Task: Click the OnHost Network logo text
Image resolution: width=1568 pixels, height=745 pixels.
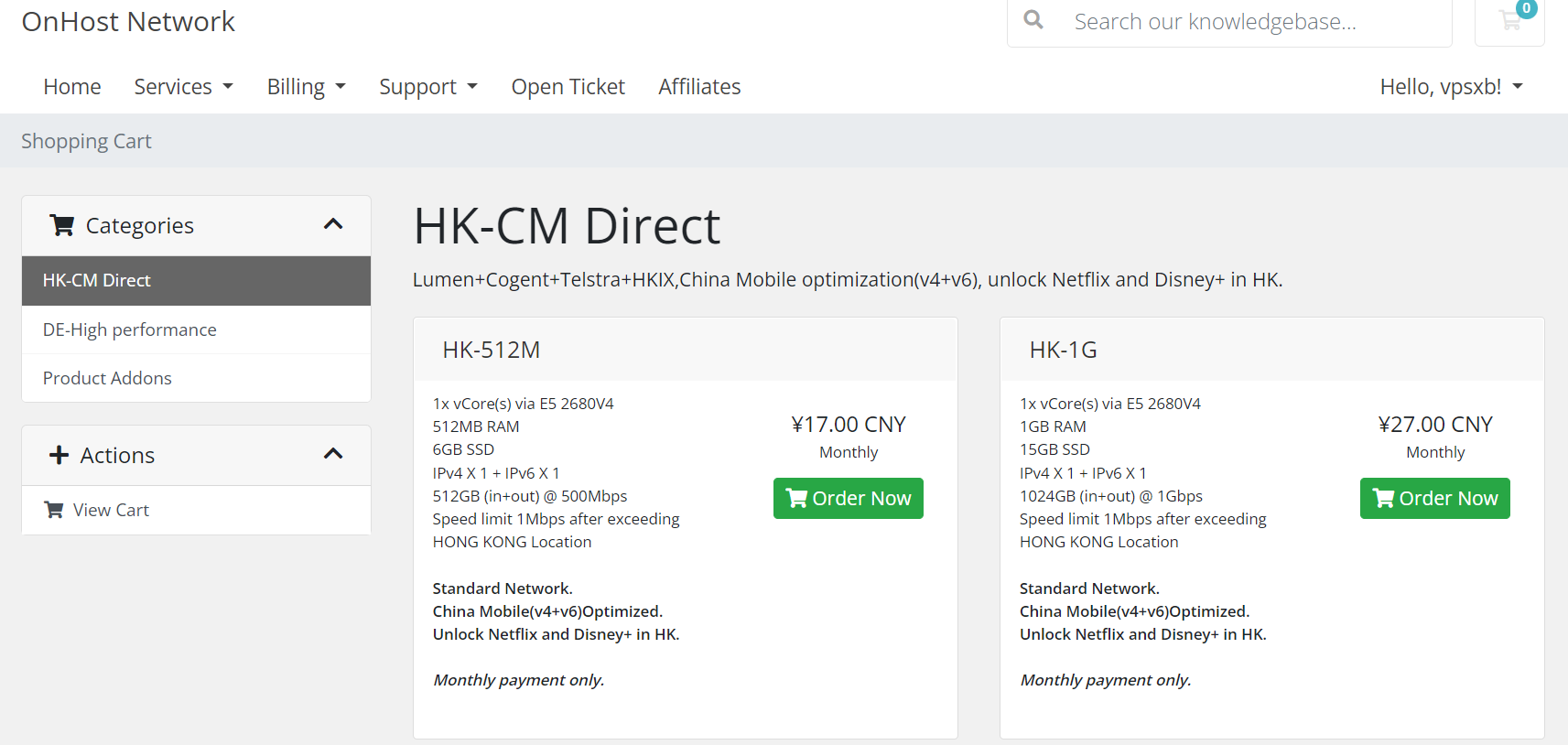Action: [x=128, y=21]
